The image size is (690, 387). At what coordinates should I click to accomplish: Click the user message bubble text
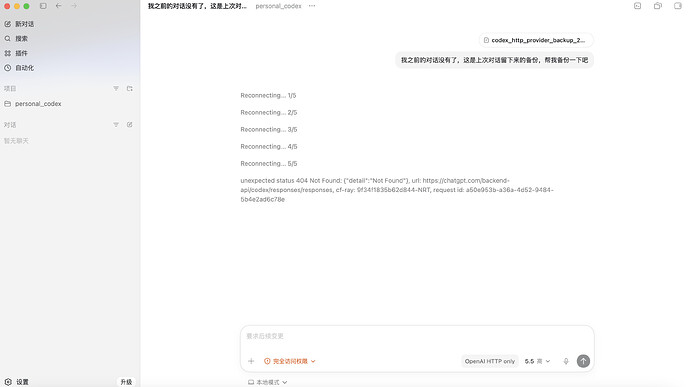pos(494,60)
